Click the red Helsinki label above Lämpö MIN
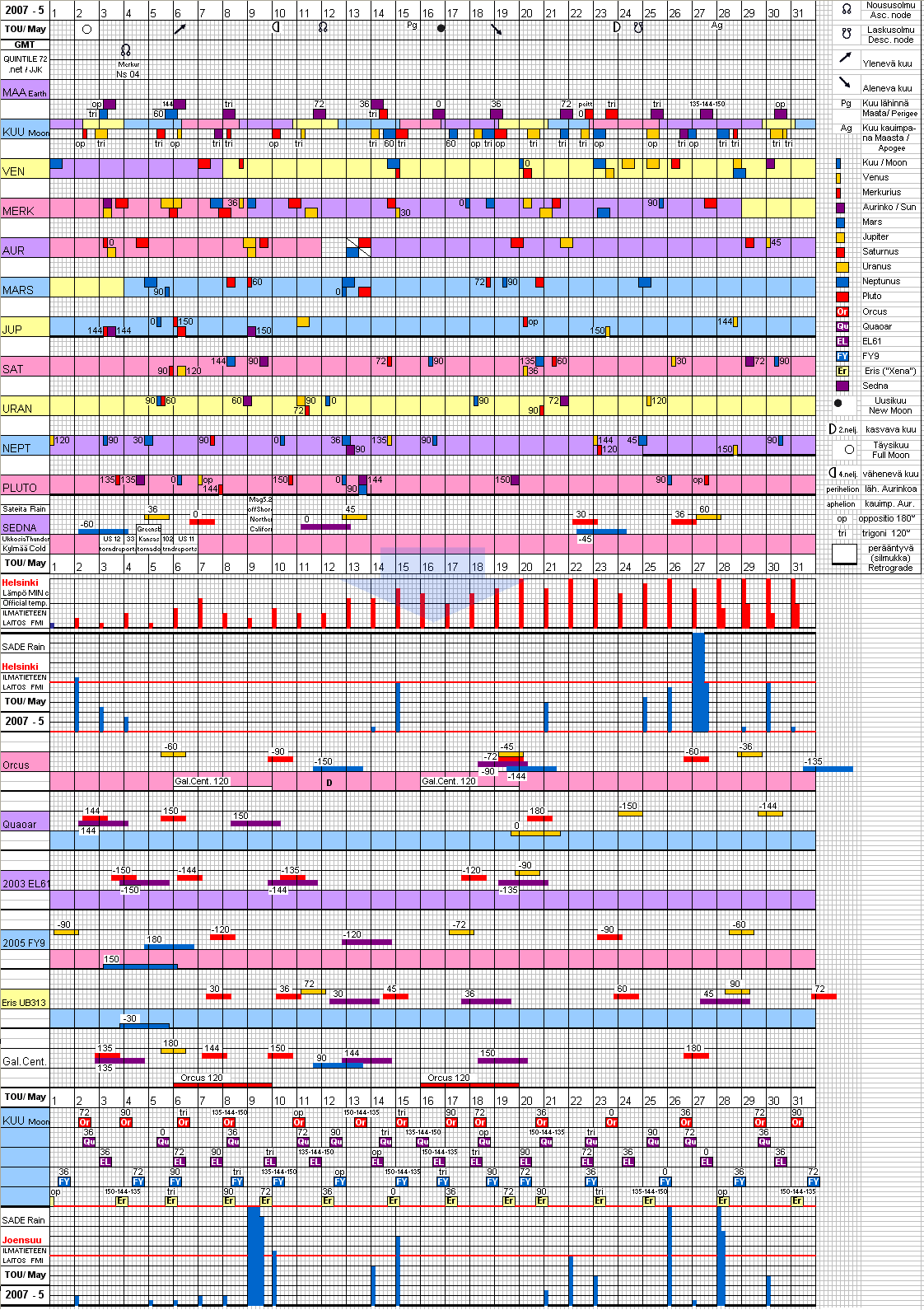This screenshot has width=924, height=1310. tap(20, 582)
